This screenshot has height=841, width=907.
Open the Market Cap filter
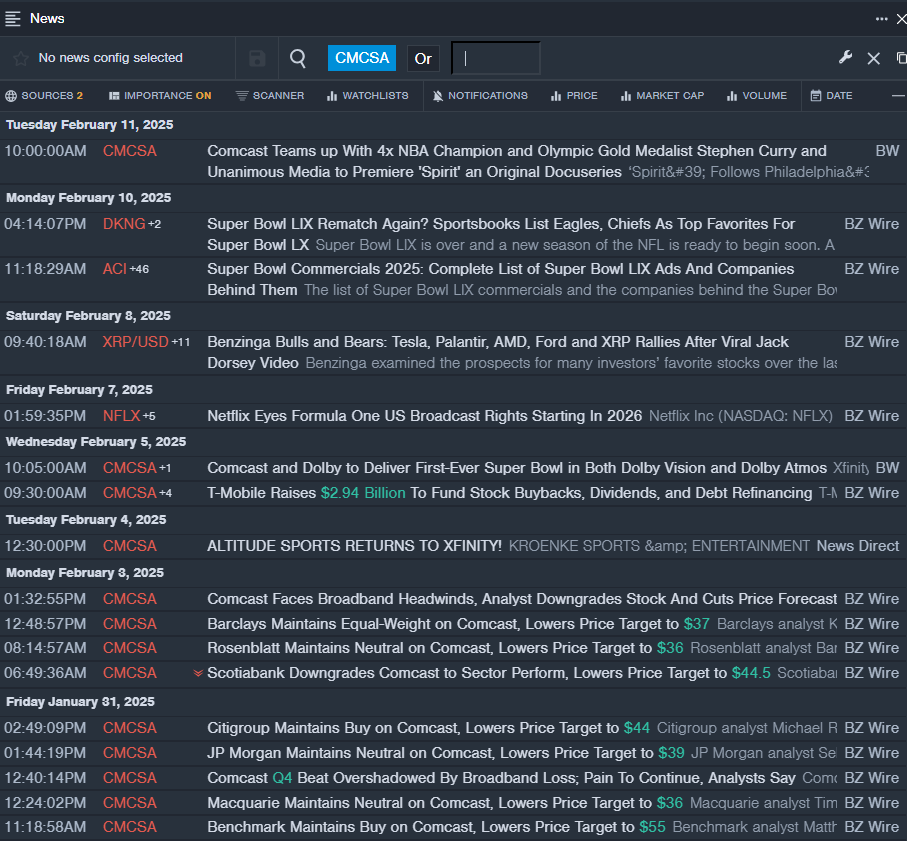662,96
